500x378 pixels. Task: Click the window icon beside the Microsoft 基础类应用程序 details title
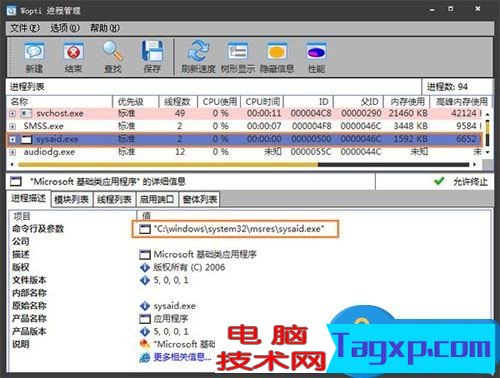[x=16, y=182]
